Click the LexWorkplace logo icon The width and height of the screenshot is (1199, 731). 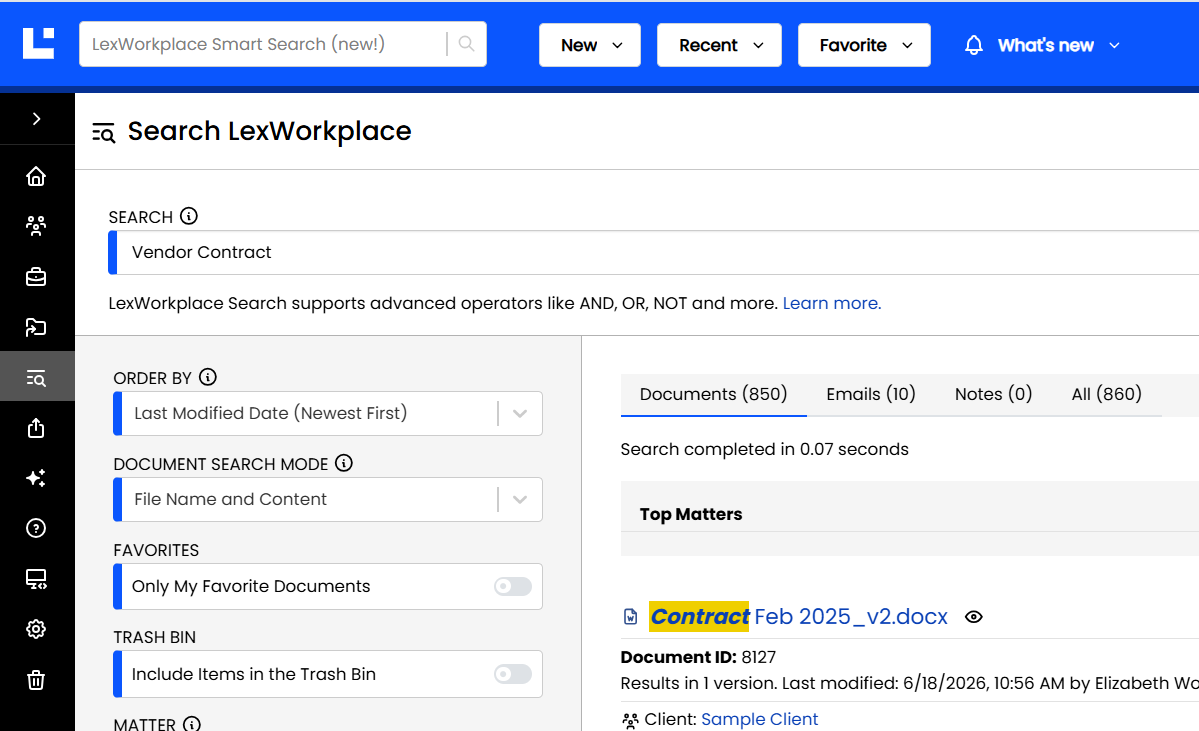pos(38,43)
